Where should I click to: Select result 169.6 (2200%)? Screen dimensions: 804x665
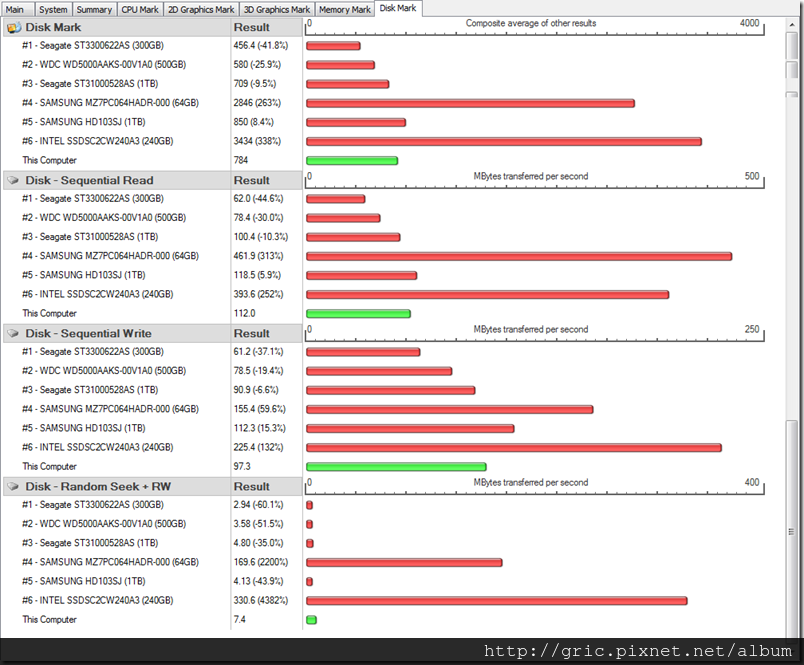point(260,562)
